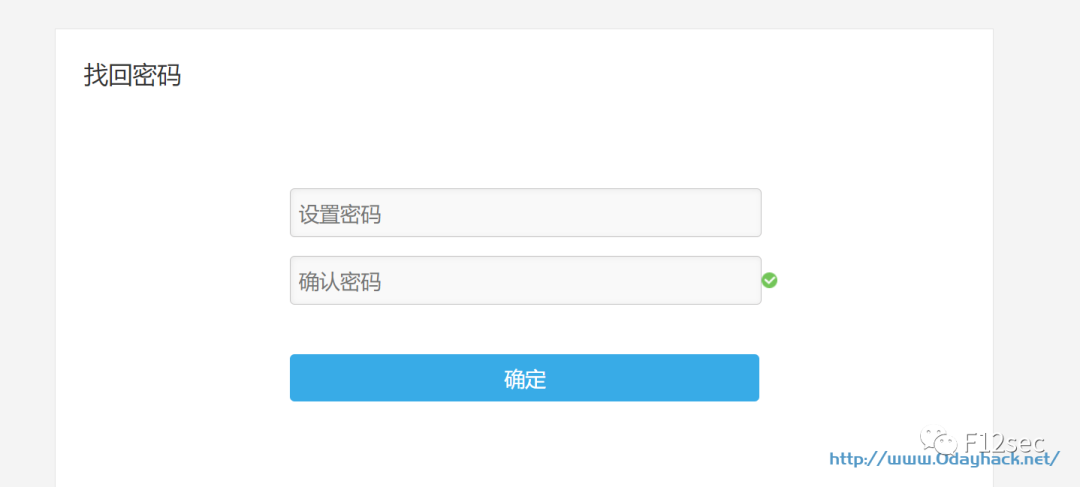
Task: Click the green tick beside the confirm field
Action: (769, 280)
